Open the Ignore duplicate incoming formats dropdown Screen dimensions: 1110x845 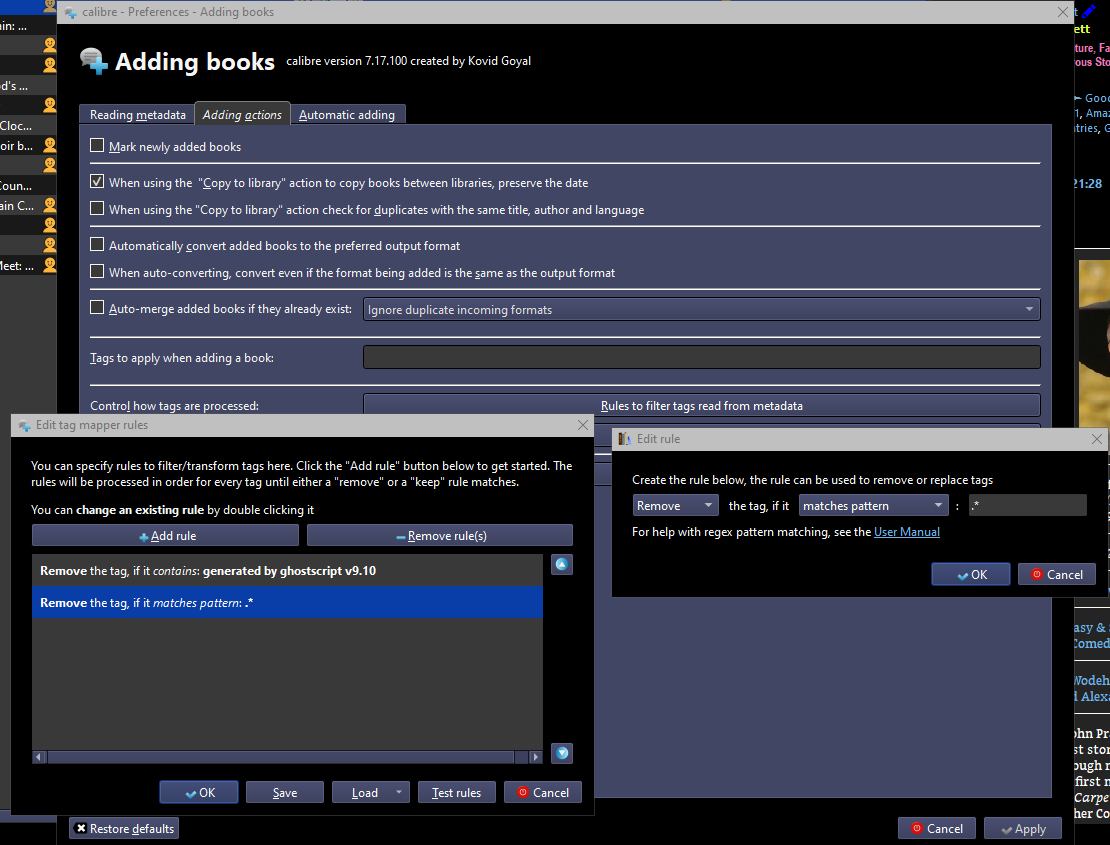(x=702, y=309)
